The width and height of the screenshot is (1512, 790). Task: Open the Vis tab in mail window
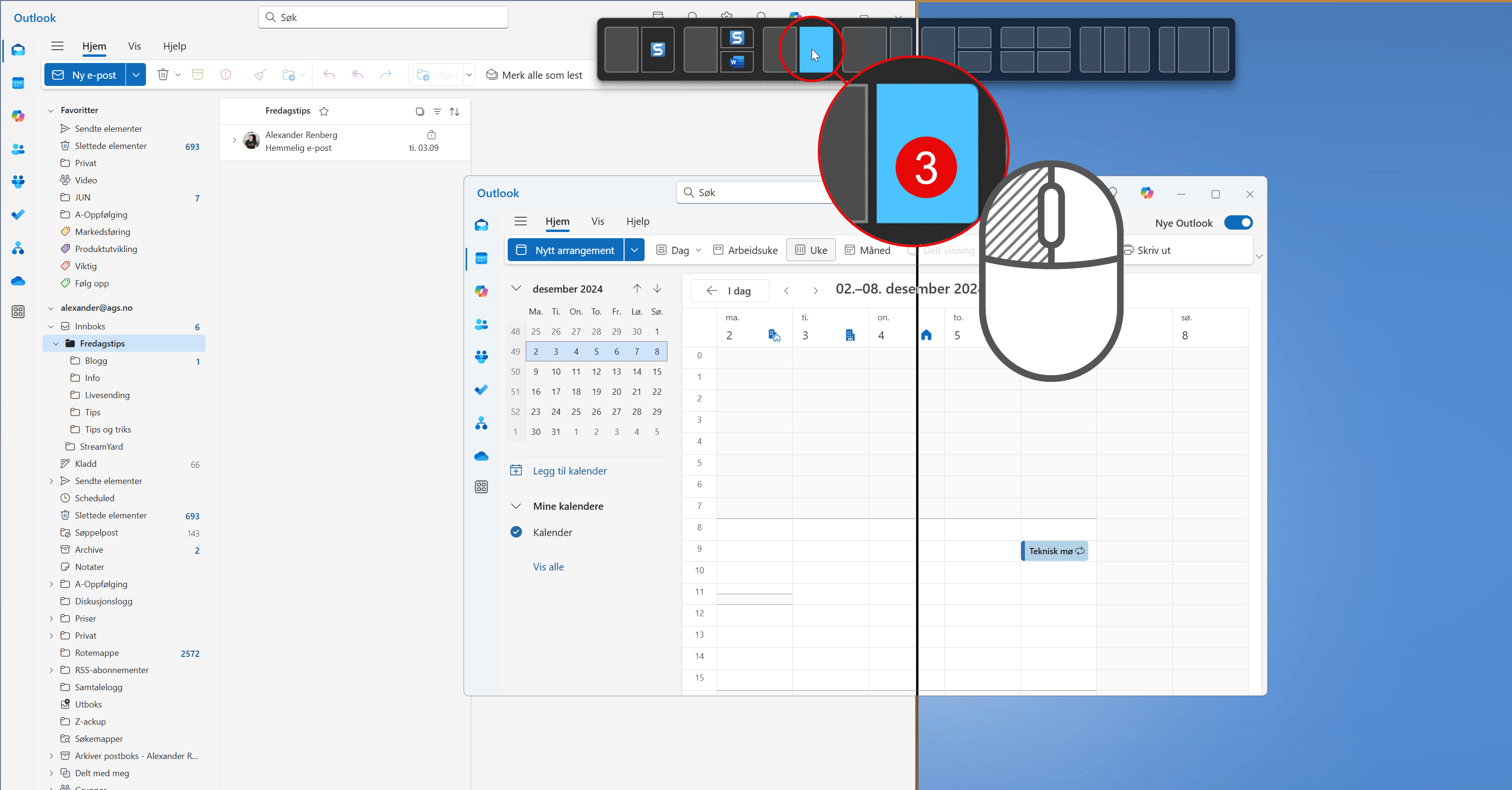tap(135, 46)
